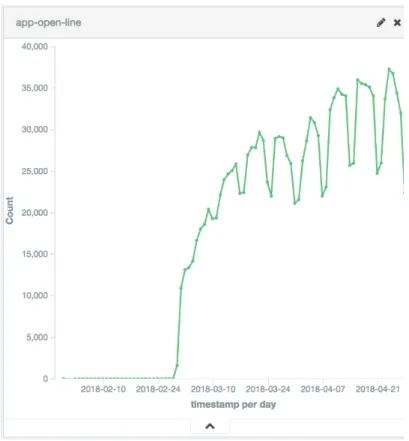Click the 5,000 y-axis label
This screenshot has height=441, width=409.
(37, 337)
